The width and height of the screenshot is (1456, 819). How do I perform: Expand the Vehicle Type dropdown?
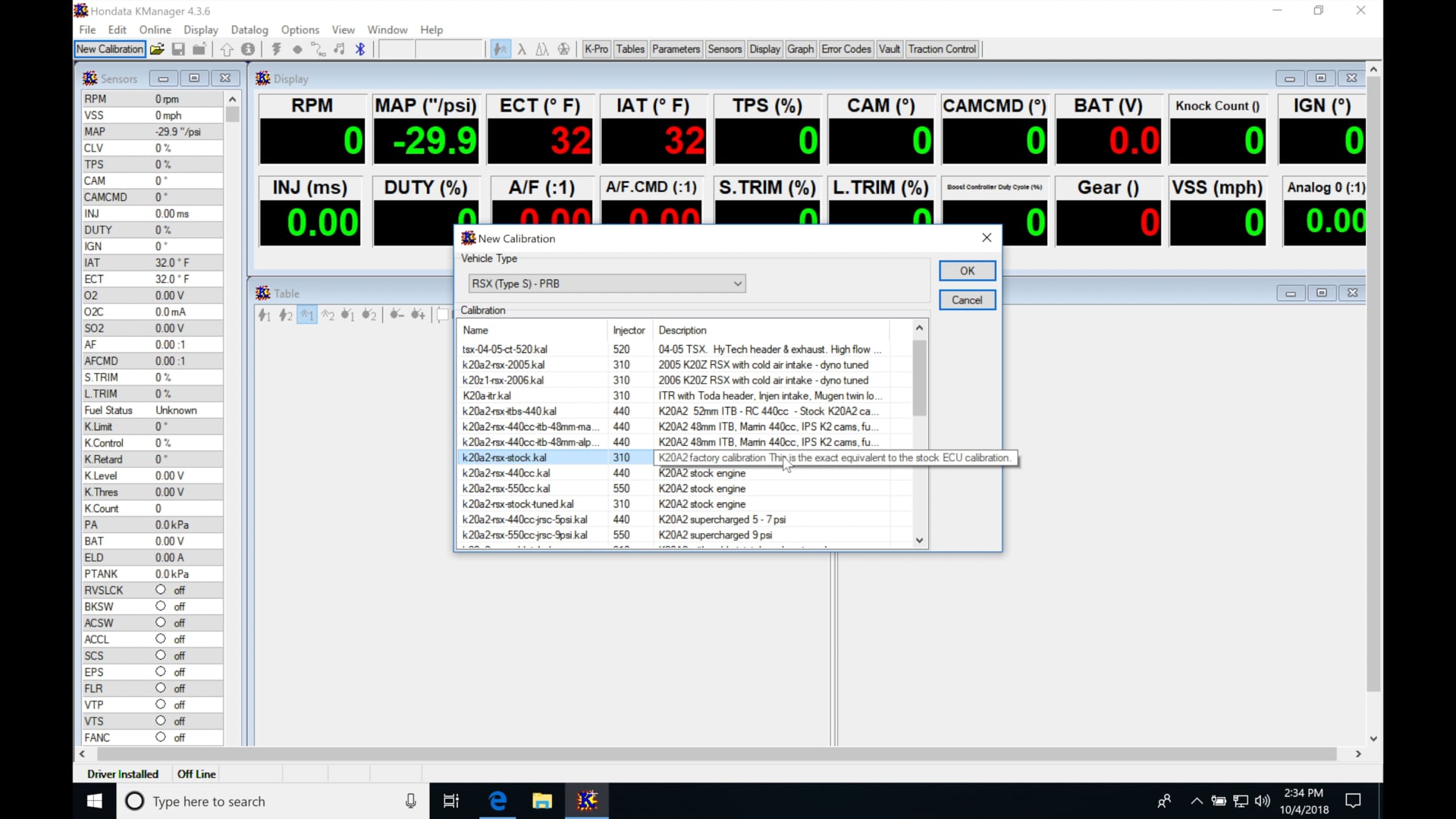(x=736, y=284)
